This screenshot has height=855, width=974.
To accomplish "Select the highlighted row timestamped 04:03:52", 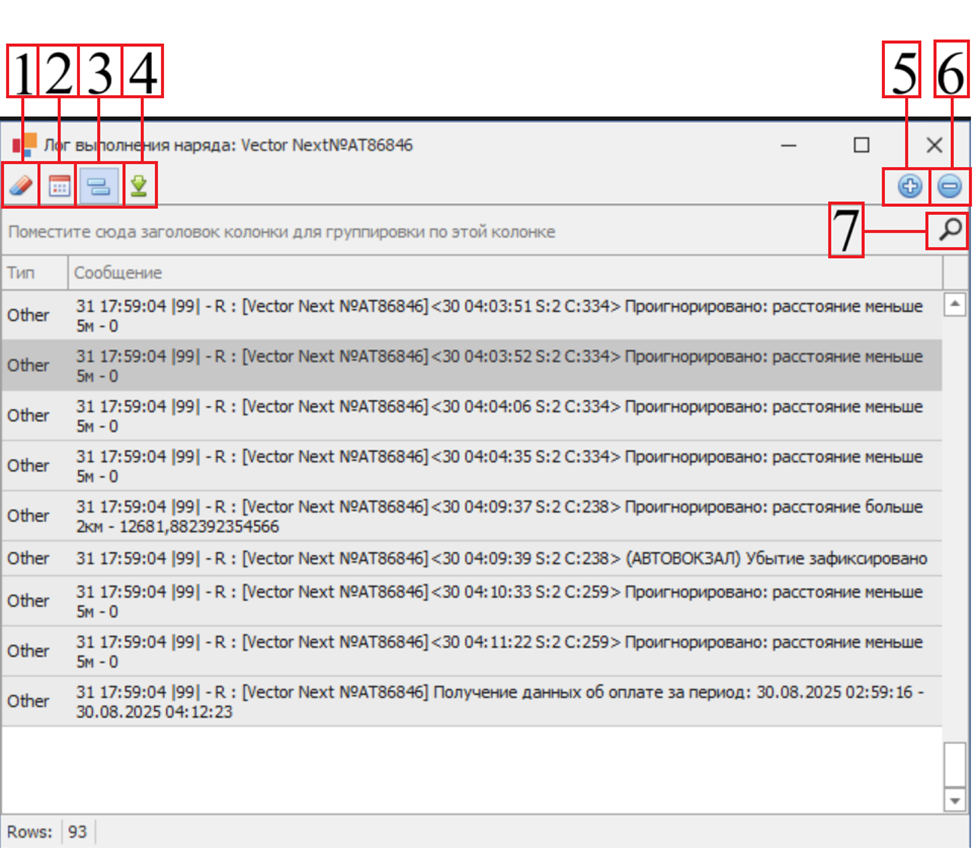I will (x=500, y=365).
